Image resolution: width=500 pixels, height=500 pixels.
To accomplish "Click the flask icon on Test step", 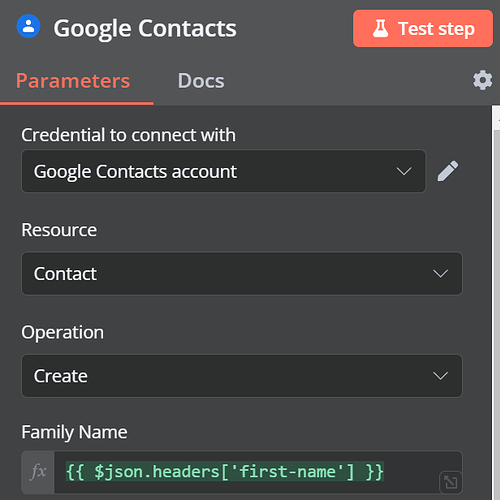I will click(380, 28).
